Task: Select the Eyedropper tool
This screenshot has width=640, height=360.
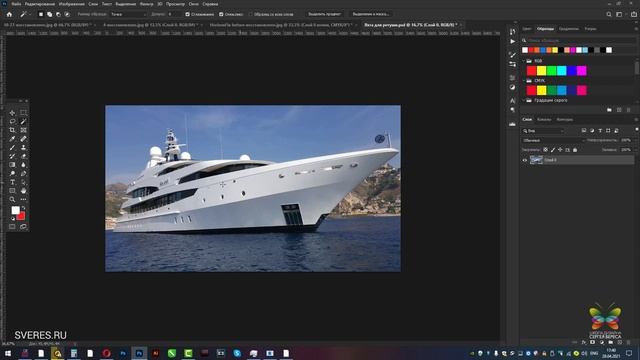Action: (12, 139)
